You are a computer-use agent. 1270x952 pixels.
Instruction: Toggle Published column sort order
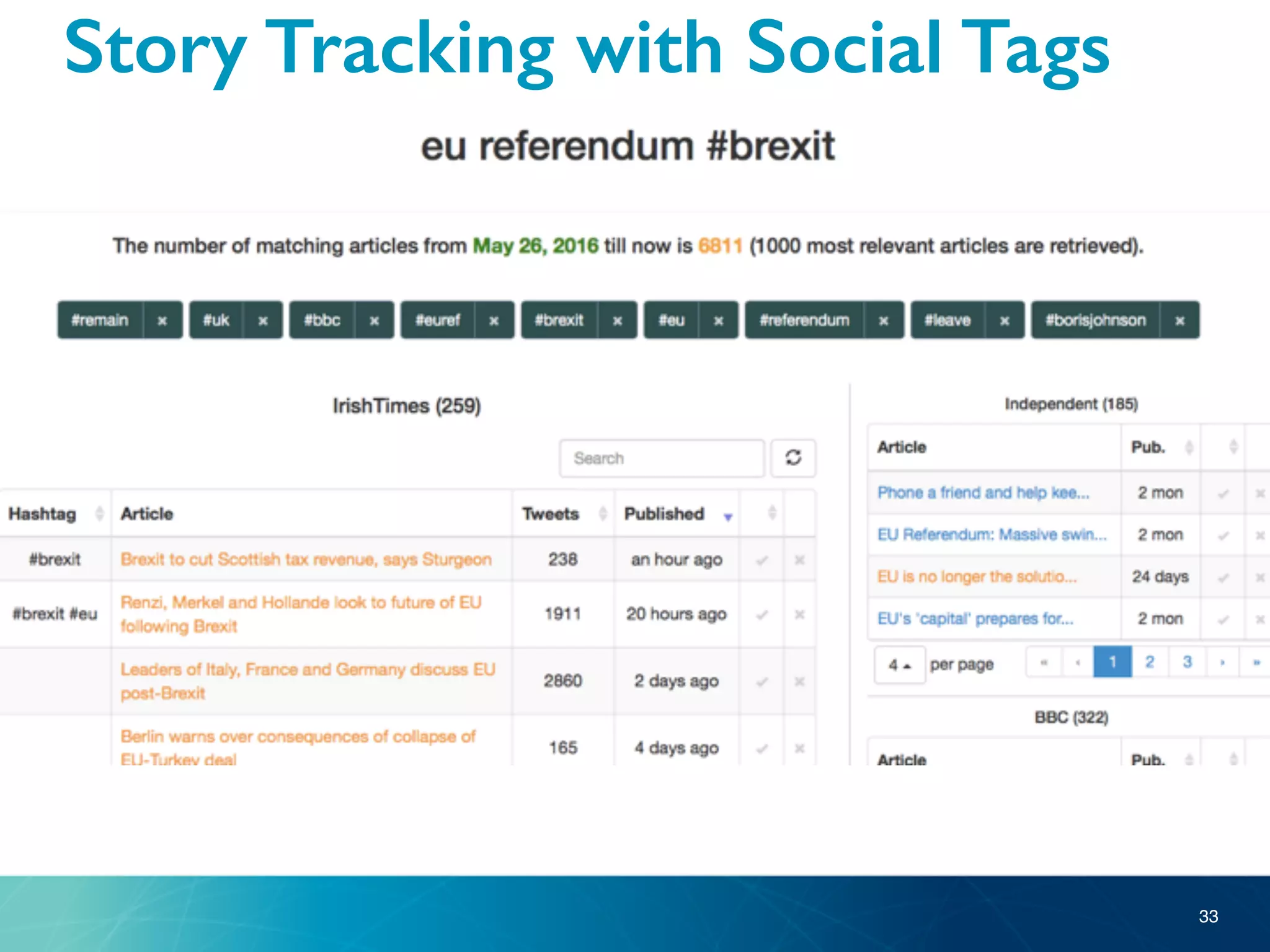click(677, 513)
